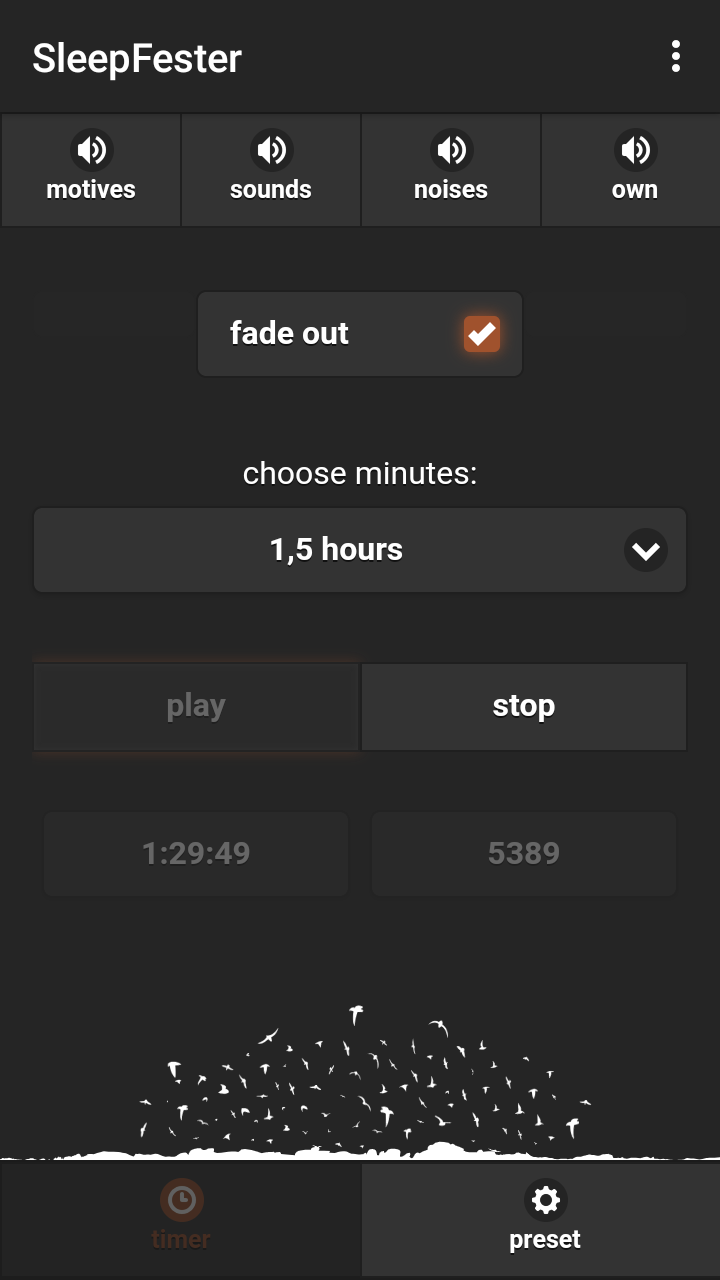Switch to the preset tab label
The width and height of the screenshot is (720, 1280).
(545, 1240)
